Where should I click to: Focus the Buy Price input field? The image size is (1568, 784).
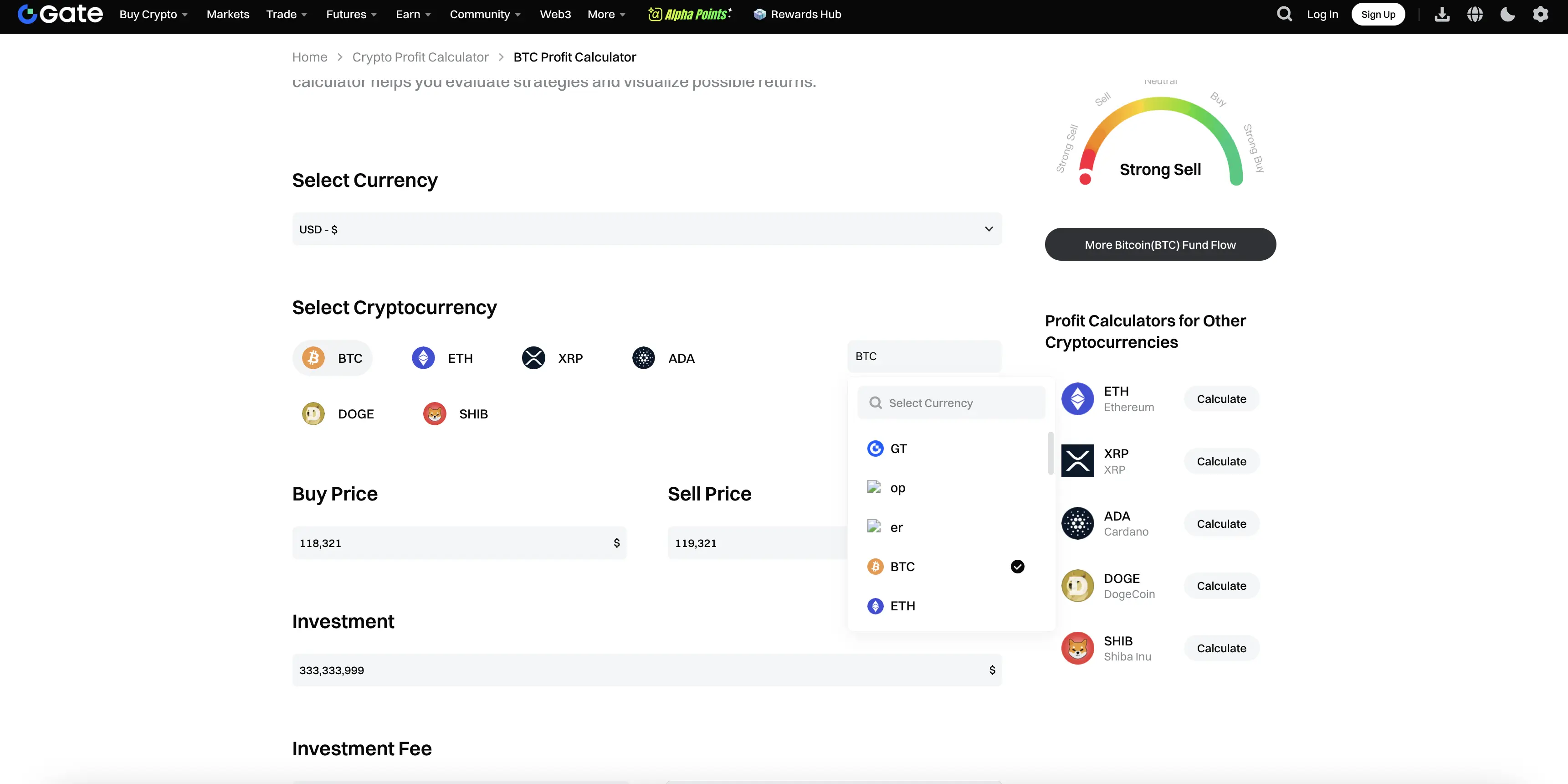[x=459, y=543]
